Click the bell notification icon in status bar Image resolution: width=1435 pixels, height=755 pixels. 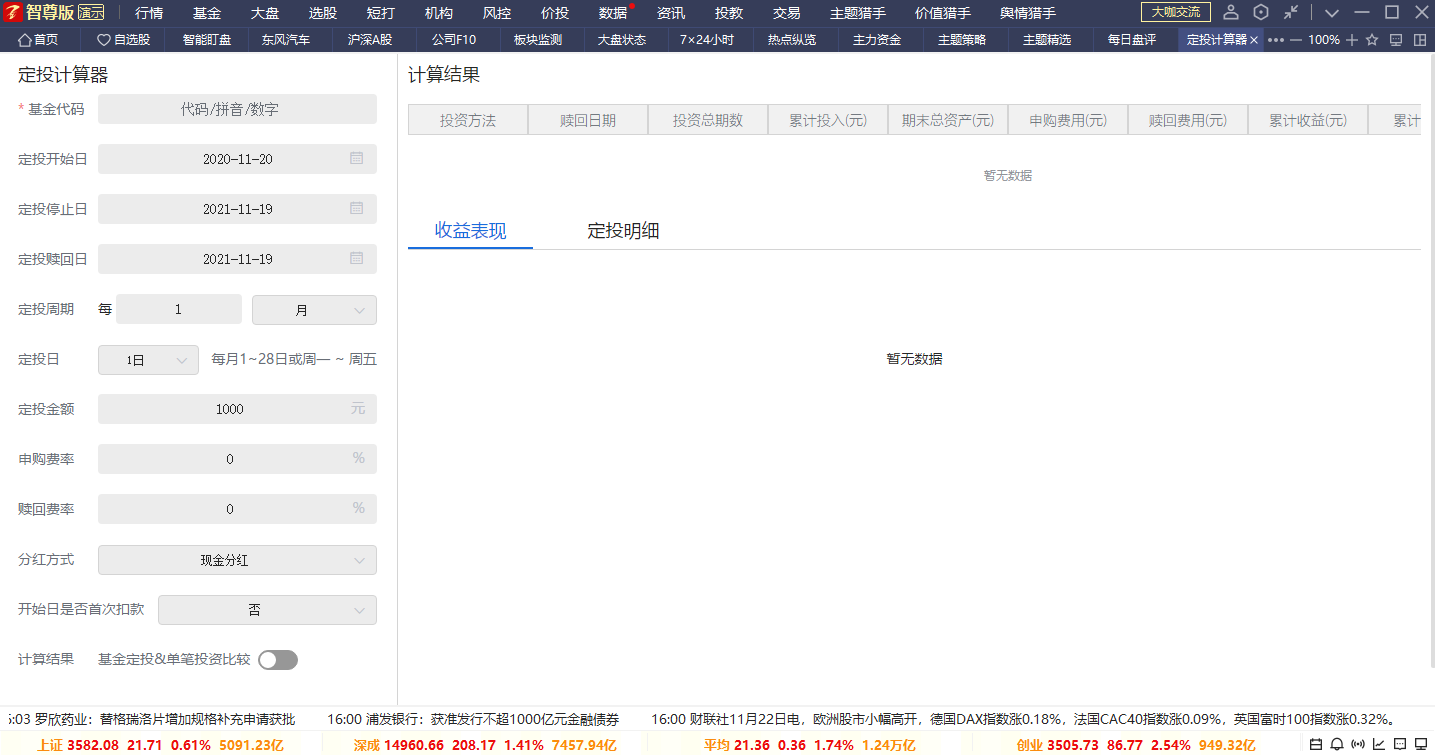[x=1336, y=744]
